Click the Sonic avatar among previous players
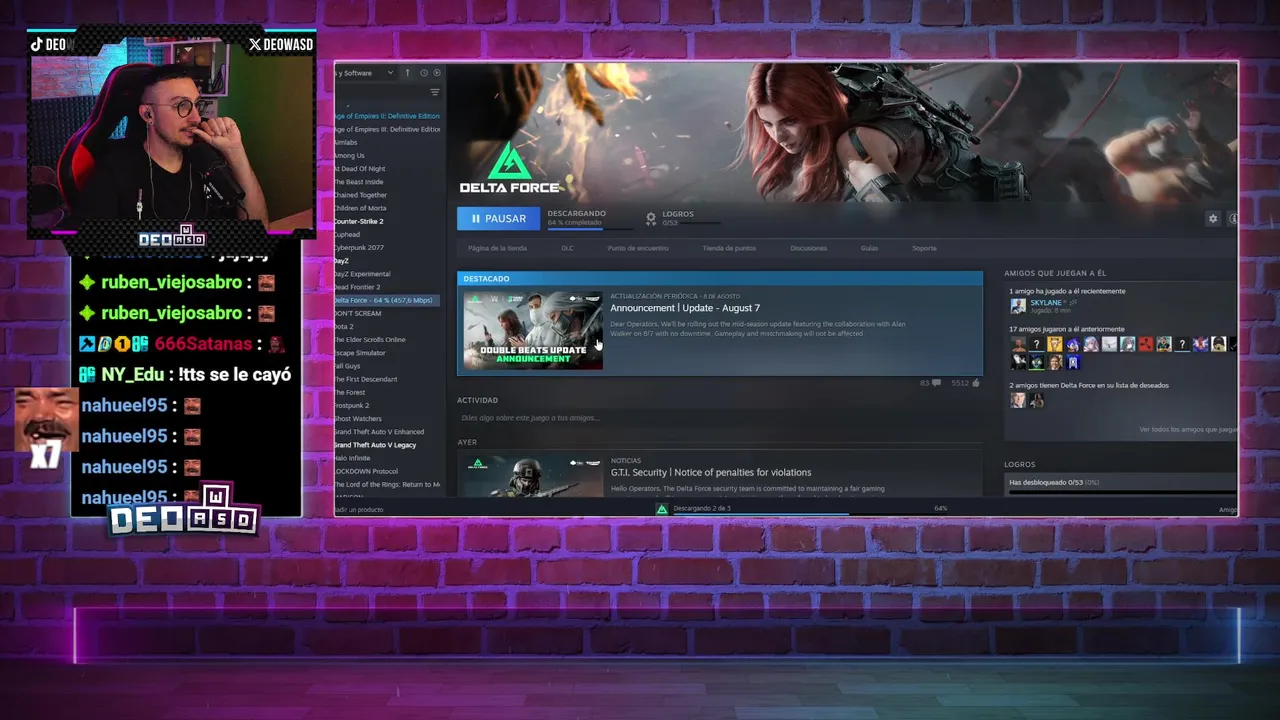 pyautogui.click(x=1072, y=344)
